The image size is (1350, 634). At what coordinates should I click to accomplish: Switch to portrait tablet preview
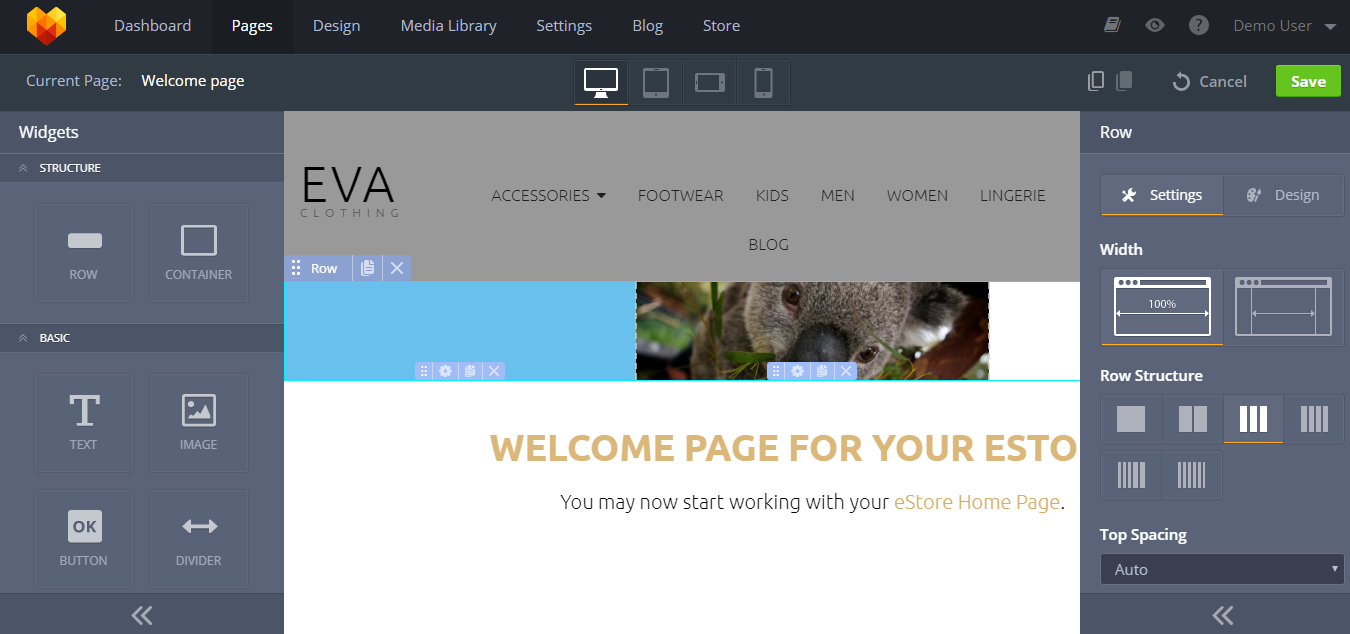point(655,82)
